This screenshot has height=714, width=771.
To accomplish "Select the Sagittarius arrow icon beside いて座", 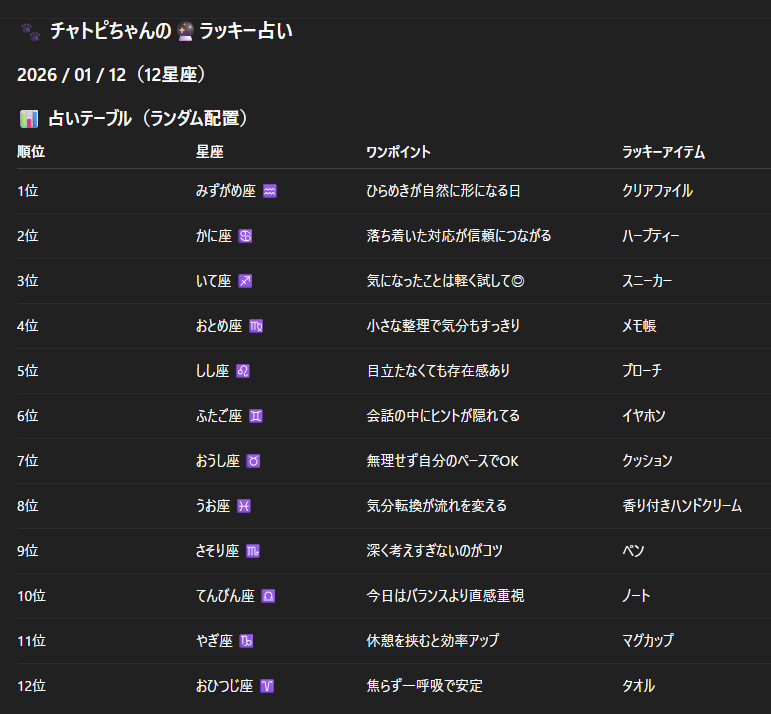I will (245, 281).
